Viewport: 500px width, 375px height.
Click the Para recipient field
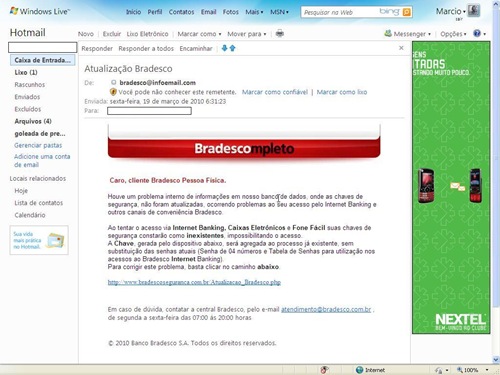(x=149, y=111)
